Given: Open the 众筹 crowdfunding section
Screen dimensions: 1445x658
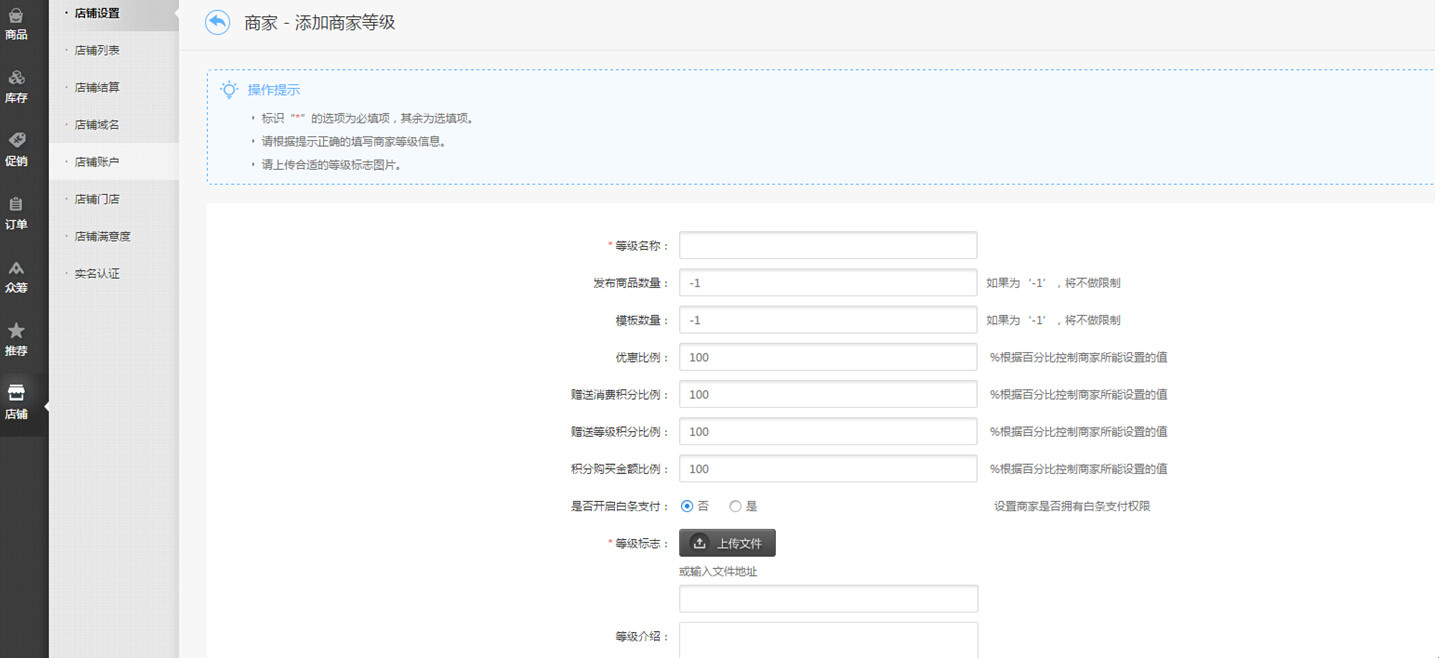Looking at the screenshot, I should (x=16, y=277).
